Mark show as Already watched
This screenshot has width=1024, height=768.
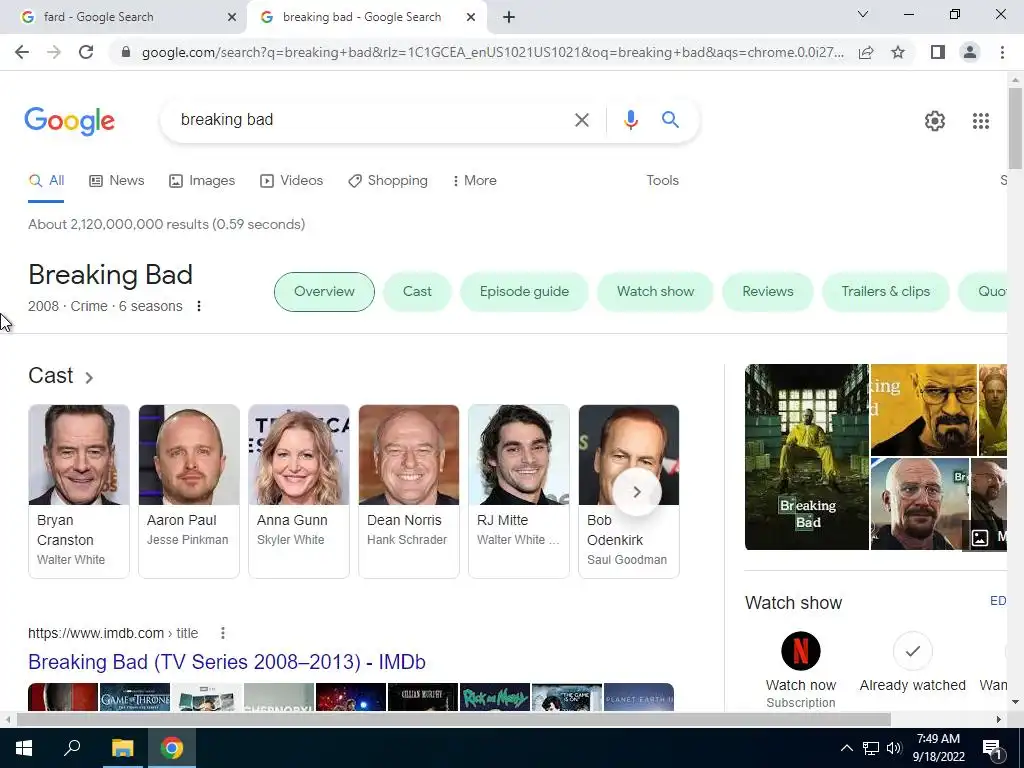[912, 651]
